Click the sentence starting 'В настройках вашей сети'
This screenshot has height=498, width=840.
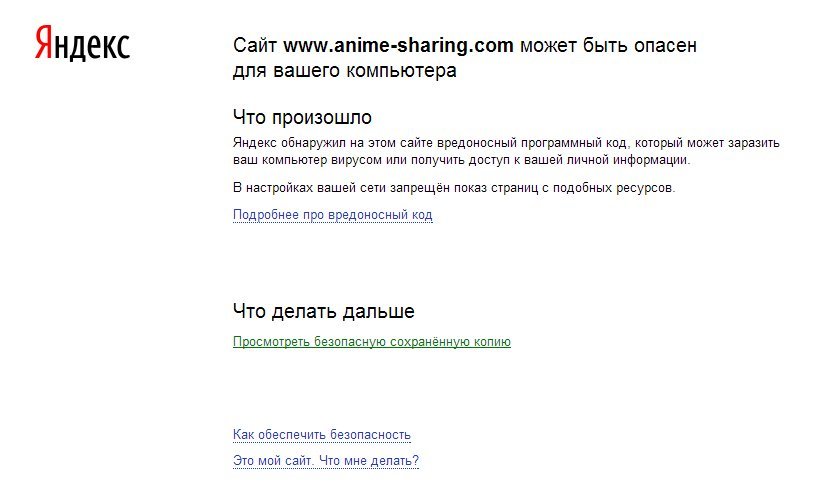tap(454, 188)
